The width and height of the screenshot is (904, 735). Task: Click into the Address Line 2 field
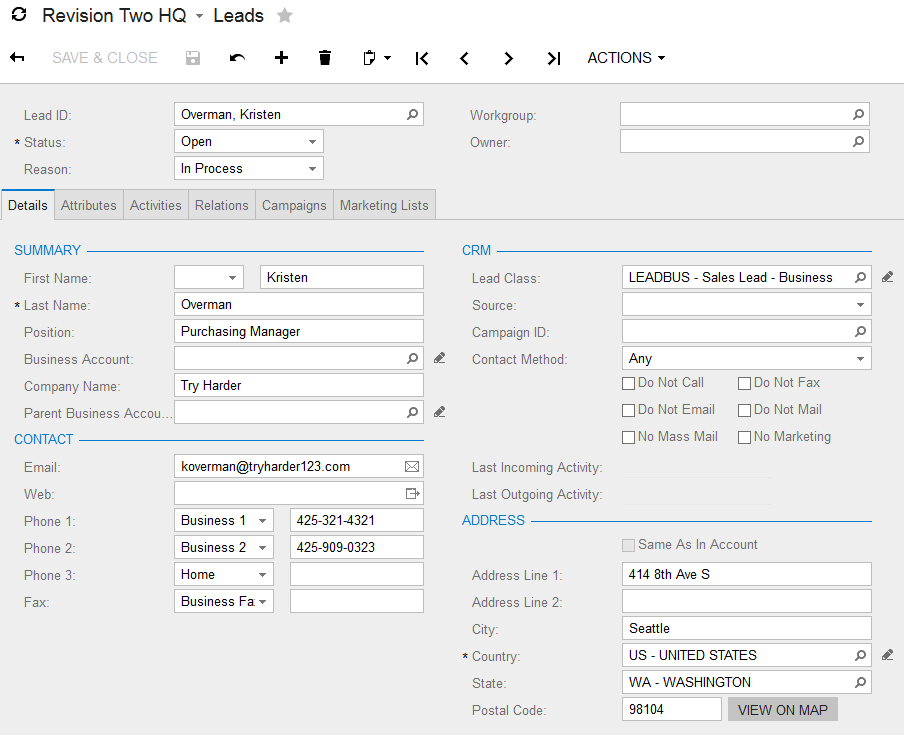click(x=747, y=601)
